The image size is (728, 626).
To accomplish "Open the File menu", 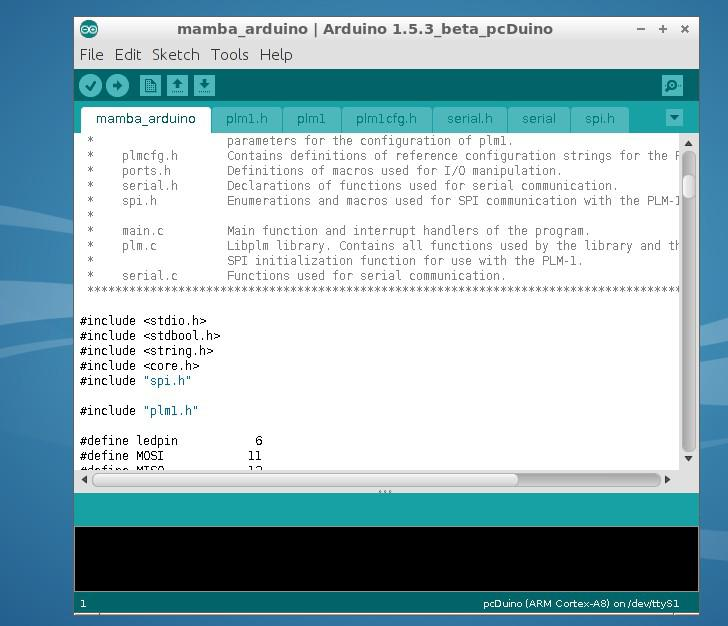I will pos(91,55).
